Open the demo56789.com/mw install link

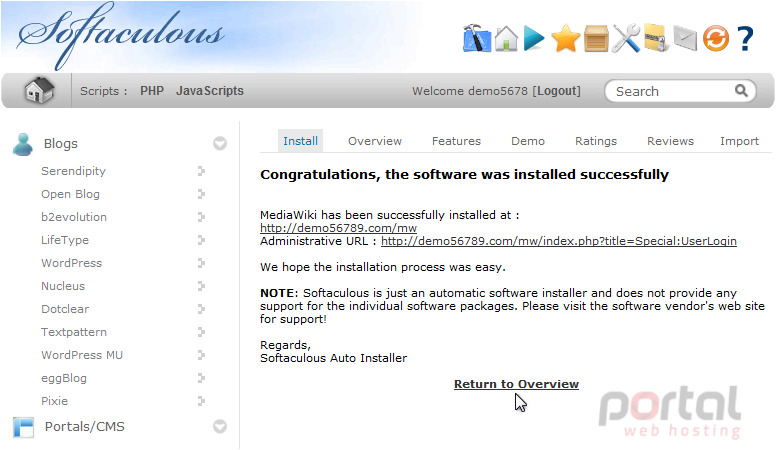(x=339, y=228)
